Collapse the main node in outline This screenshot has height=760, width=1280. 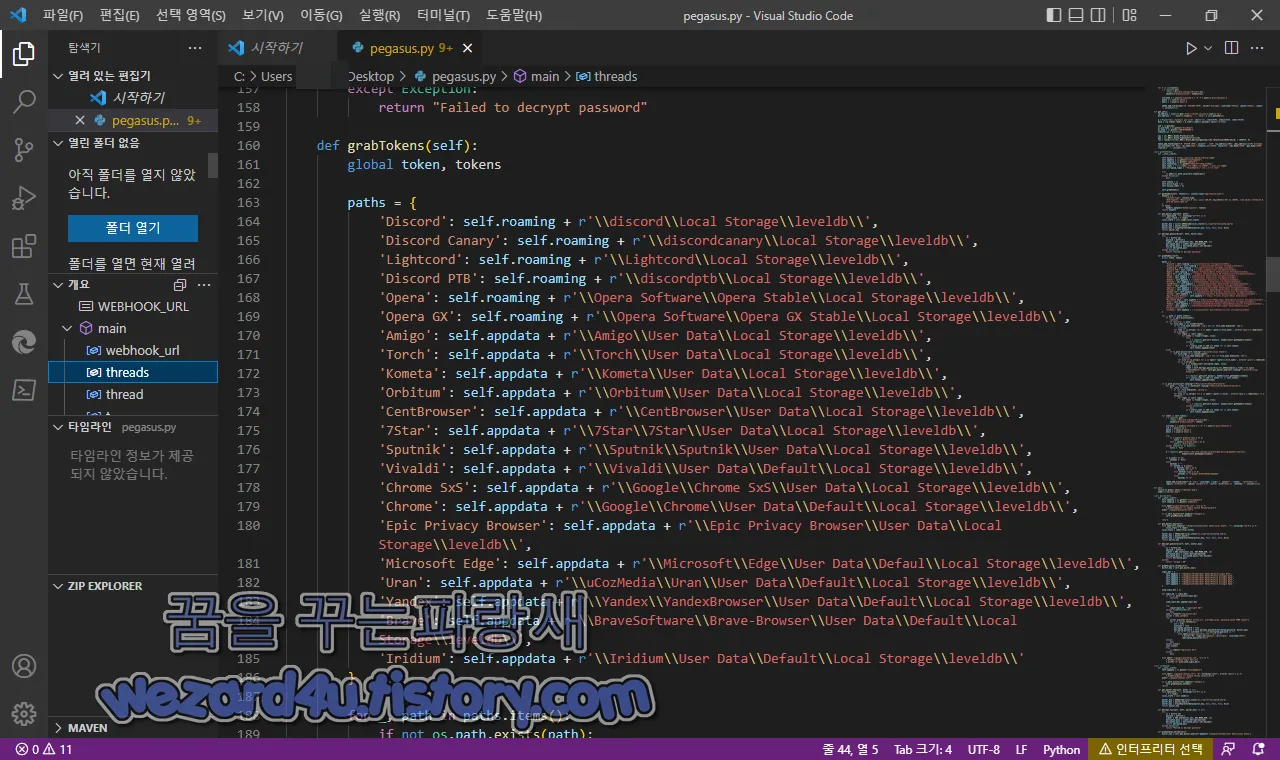[68, 328]
